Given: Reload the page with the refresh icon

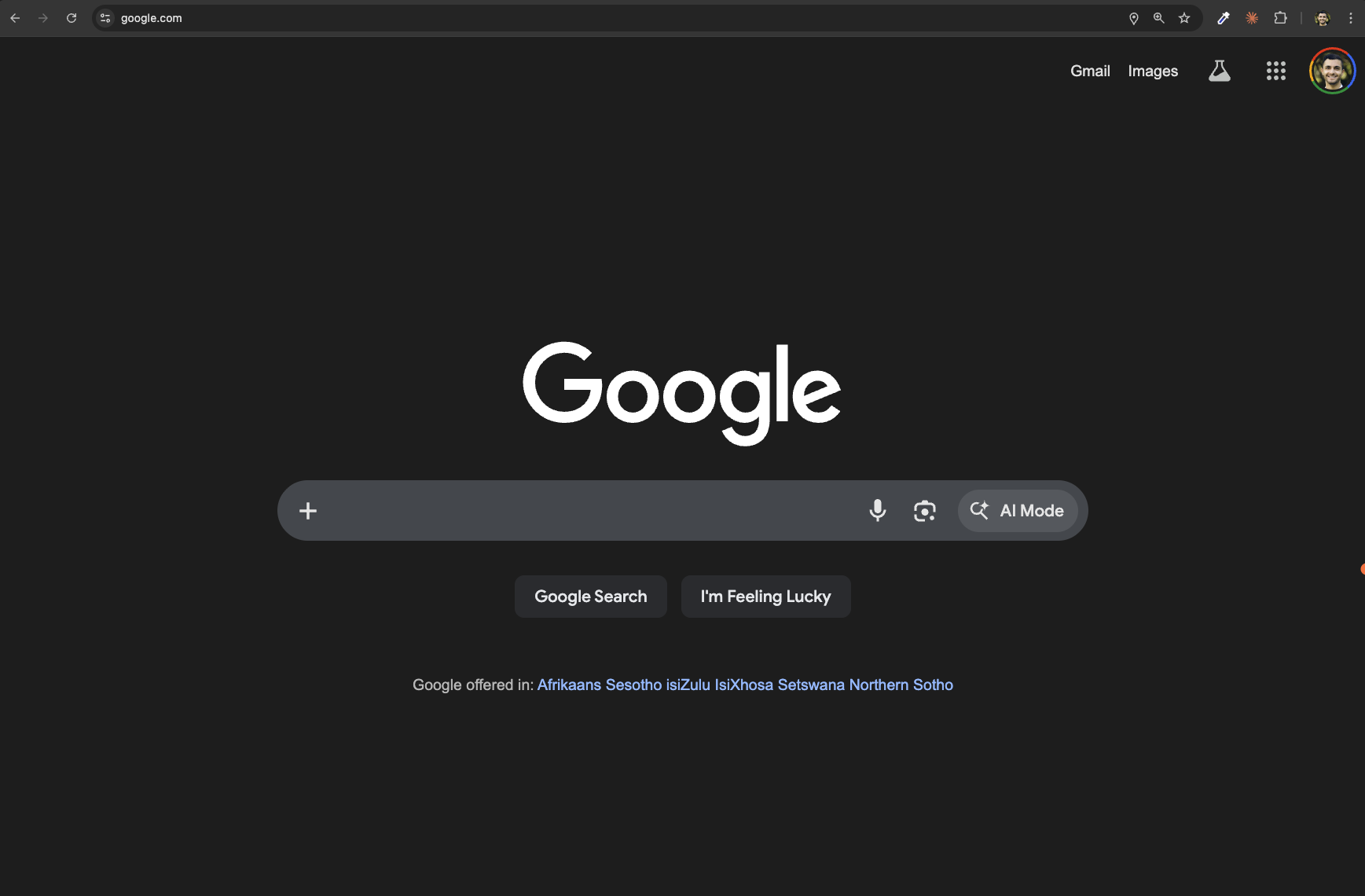Looking at the screenshot, I should pyautogui.click(x=72, y=18).
